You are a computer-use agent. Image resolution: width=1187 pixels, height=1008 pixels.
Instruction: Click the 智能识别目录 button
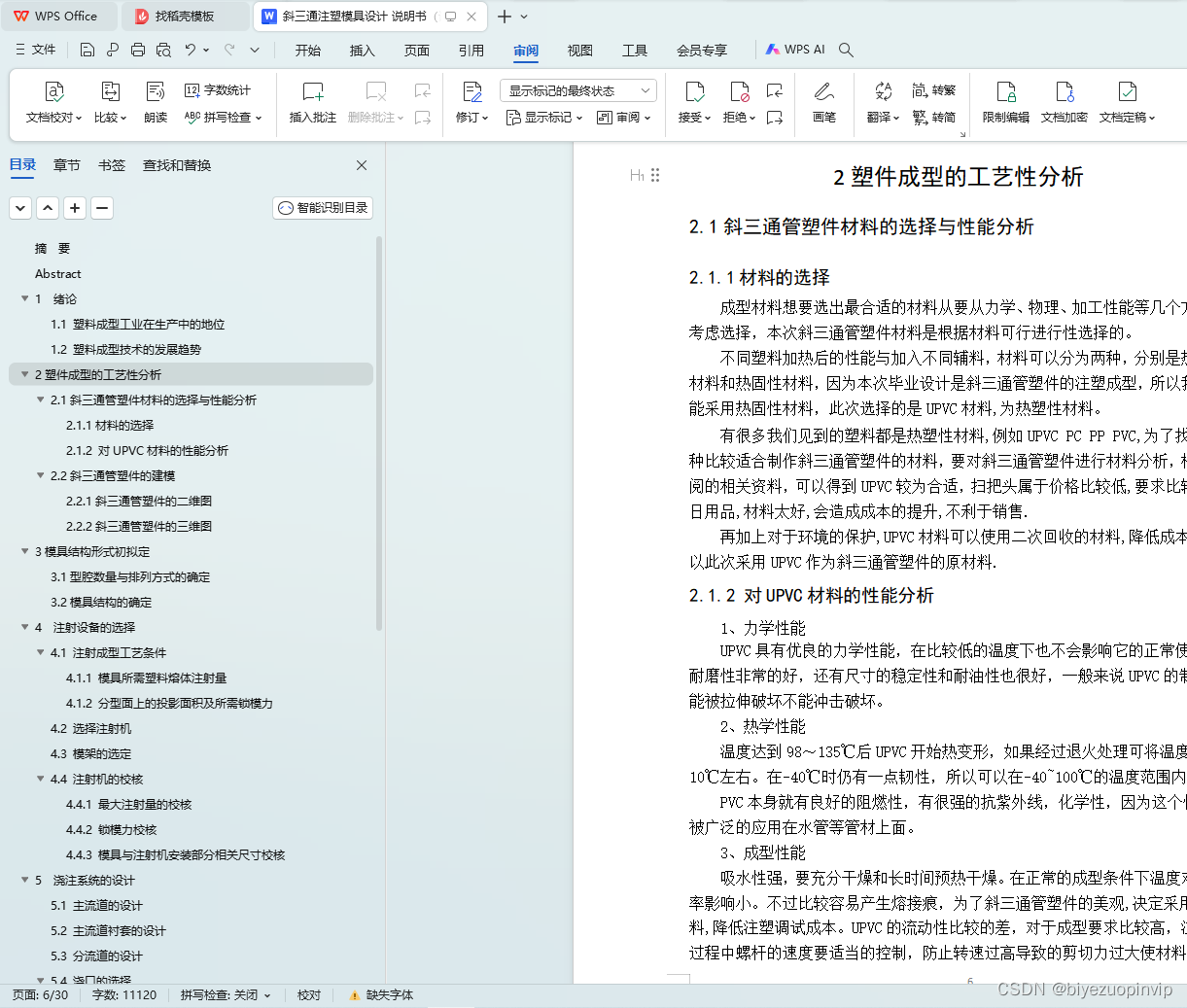(x=323, y=208)
